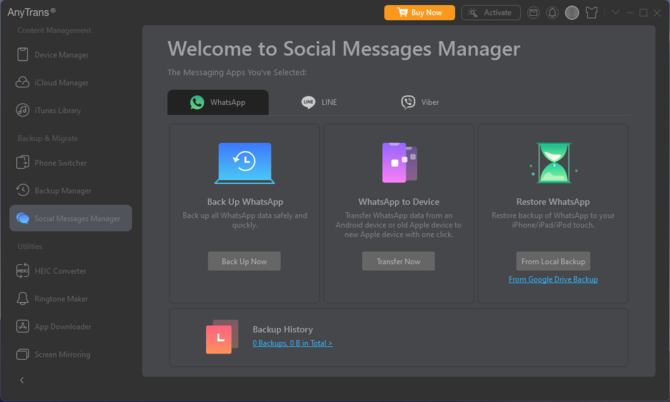Click the shopping cart icon on Buy Now

point(403,12)
